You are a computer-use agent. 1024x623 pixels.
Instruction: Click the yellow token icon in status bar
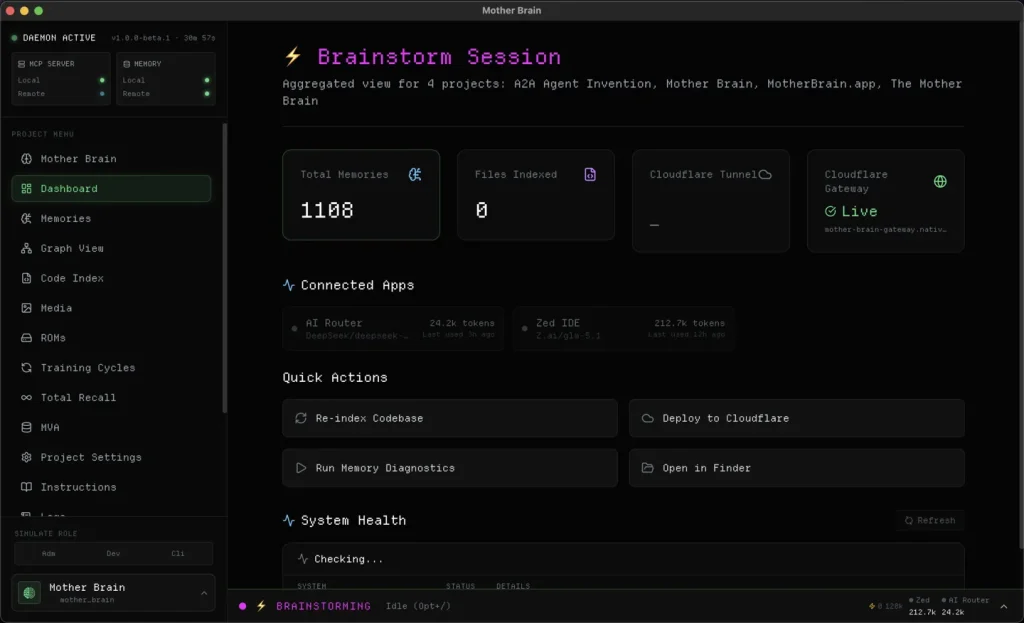(x=872, y=606)
